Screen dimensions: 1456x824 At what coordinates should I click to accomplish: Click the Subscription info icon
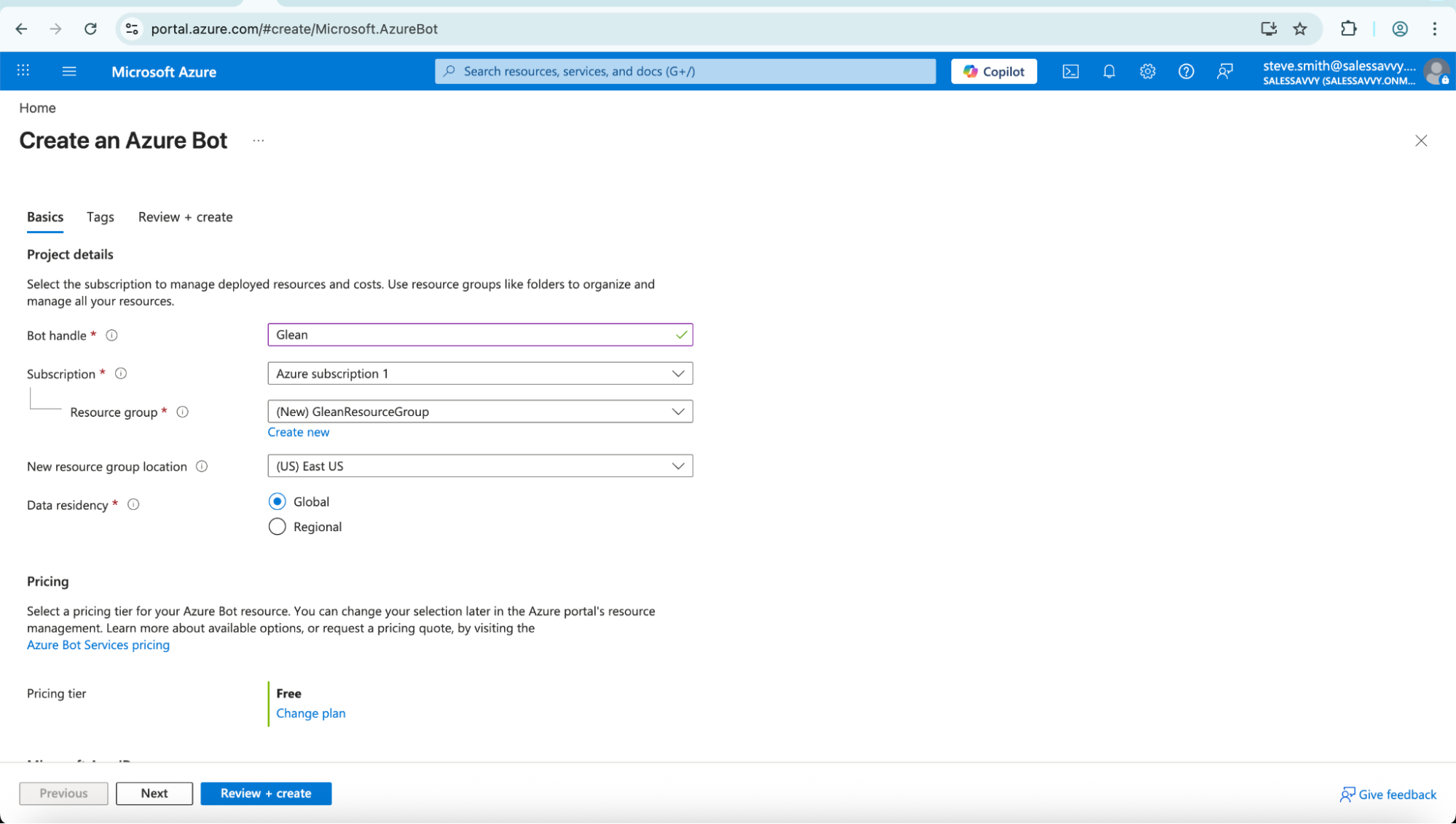(121, 374)
